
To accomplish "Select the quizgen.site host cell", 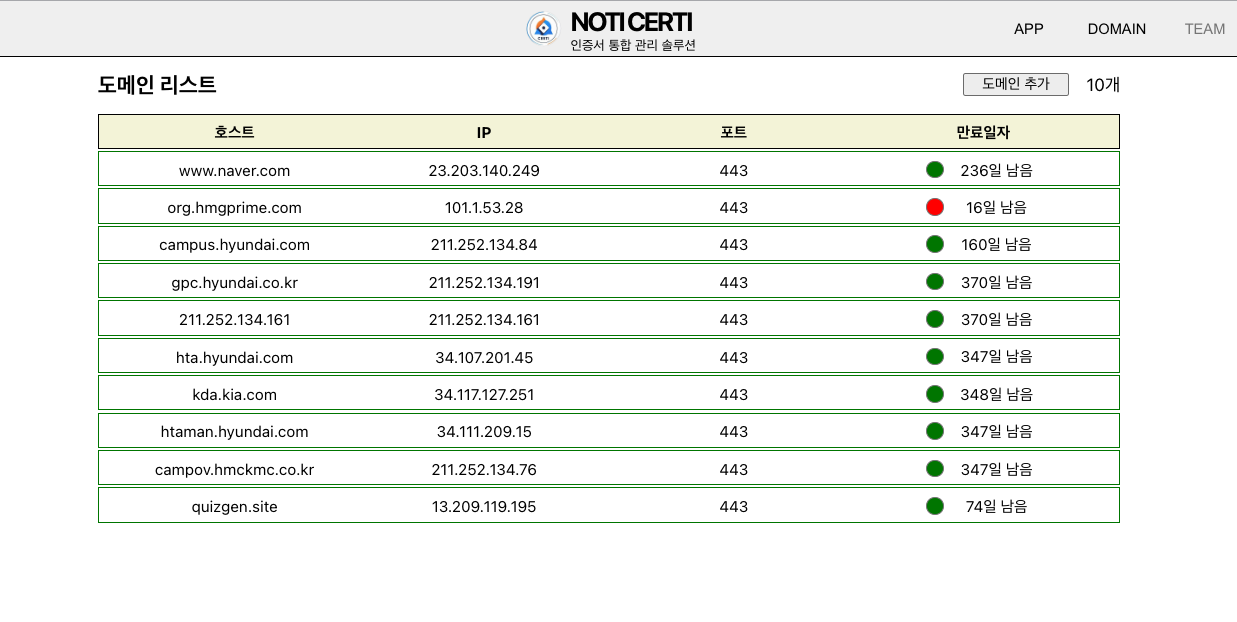I will click(x=234, y=507).
